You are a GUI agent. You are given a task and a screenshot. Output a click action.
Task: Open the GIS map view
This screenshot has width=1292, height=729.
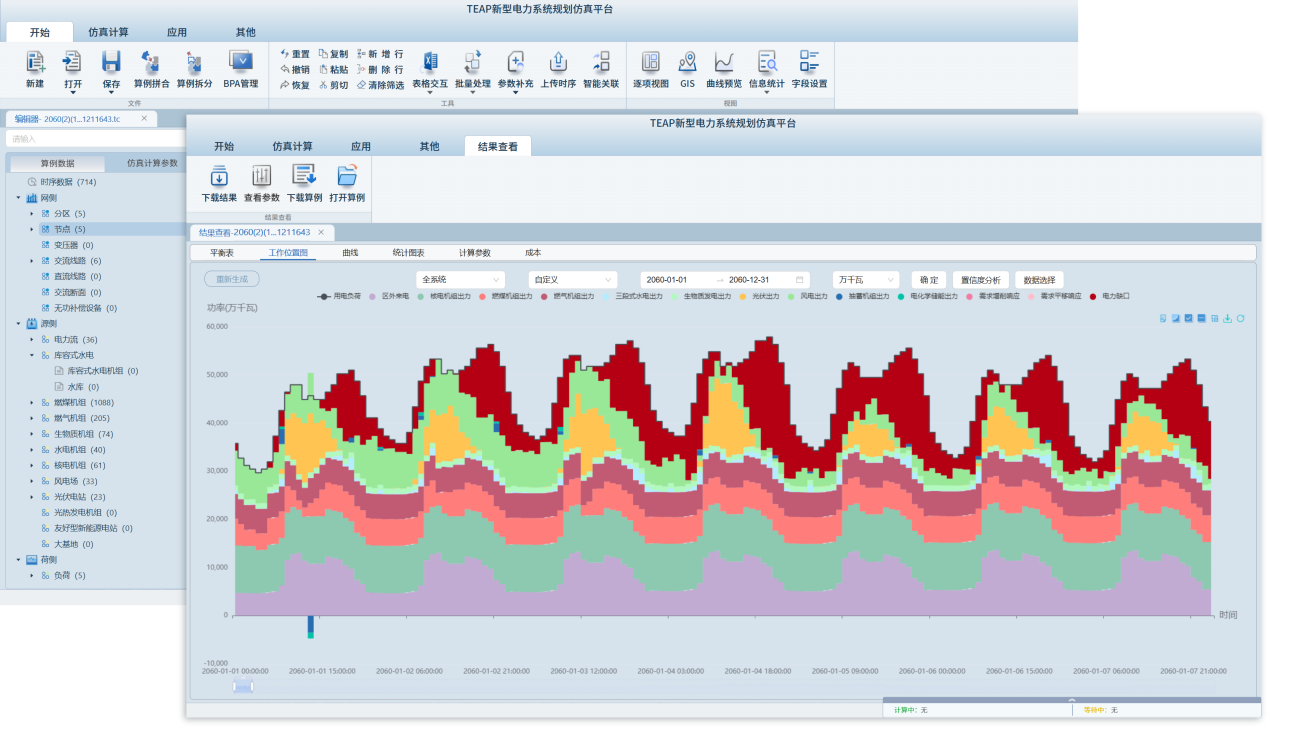(x=687, y=63)
